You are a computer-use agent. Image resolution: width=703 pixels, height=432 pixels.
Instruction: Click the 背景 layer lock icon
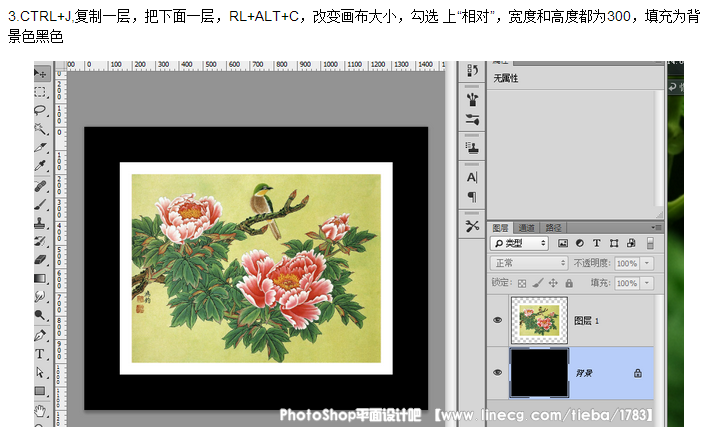pyautogui.click(x=638, y=373)
